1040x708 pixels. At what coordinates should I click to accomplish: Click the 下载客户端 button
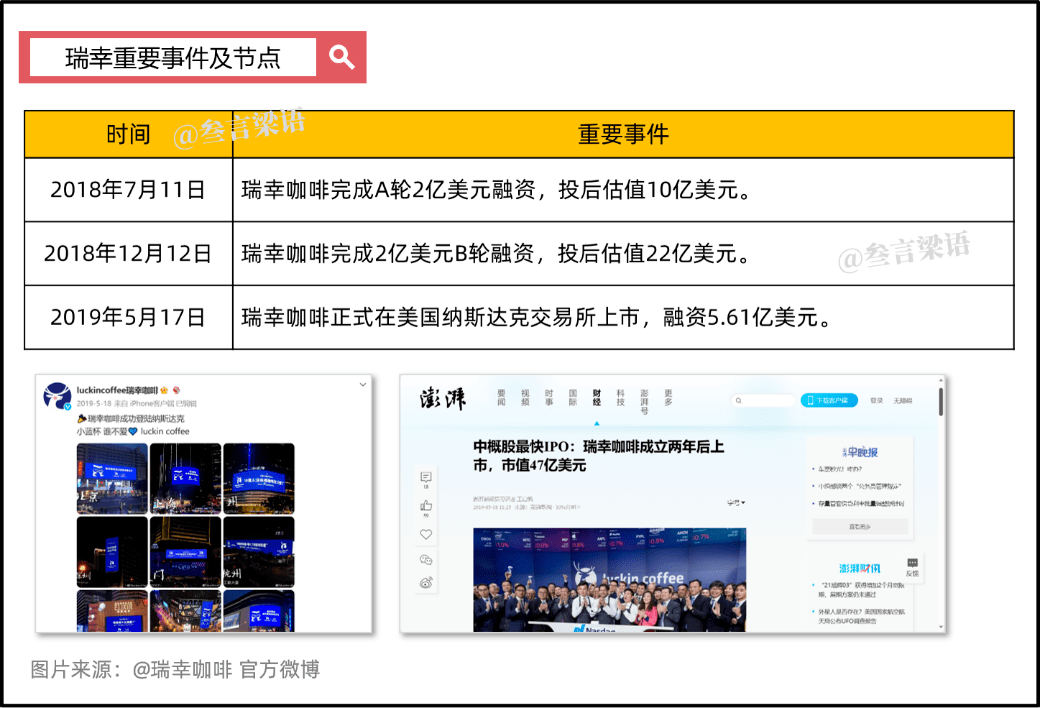829,400
